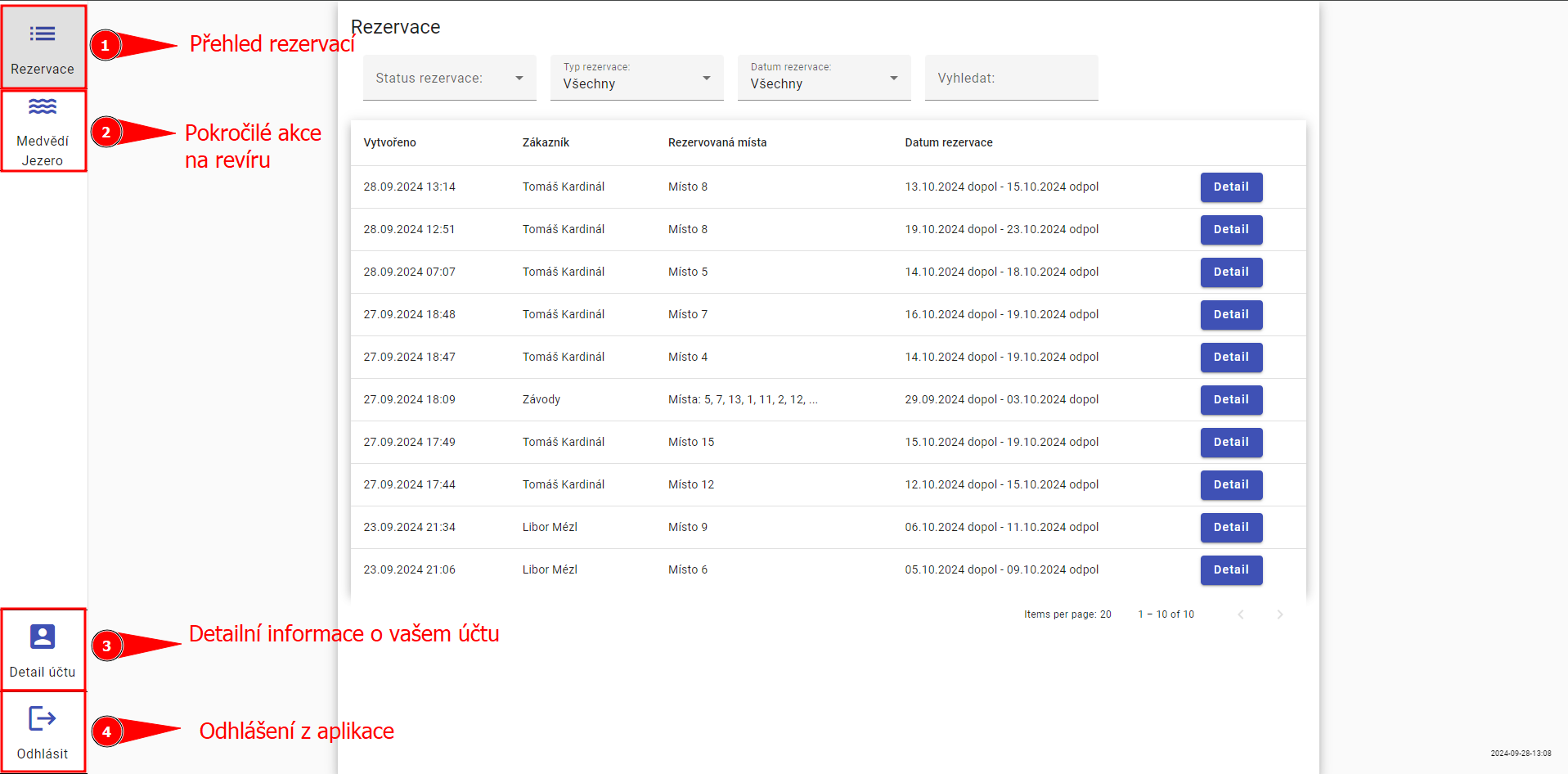The width and height of the screenshot is (1568, 774).
Task: Open Detail for Libor Mézl's Místo 9 reservation
Action: click(x=1231, y=528)
